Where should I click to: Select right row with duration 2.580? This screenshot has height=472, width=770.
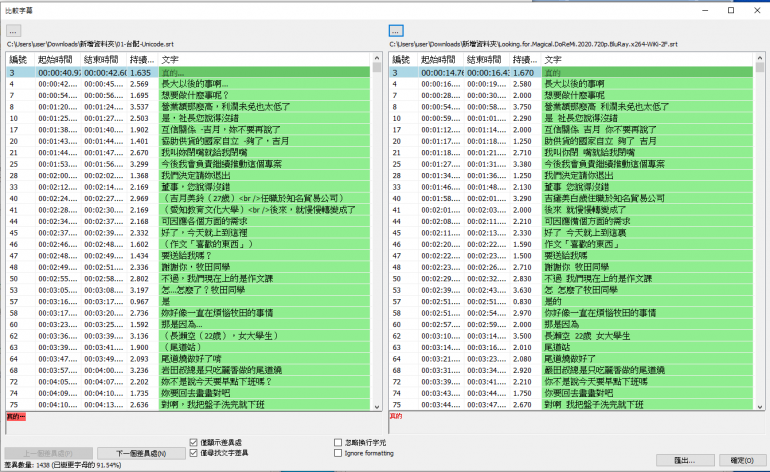tap(571, 84)
